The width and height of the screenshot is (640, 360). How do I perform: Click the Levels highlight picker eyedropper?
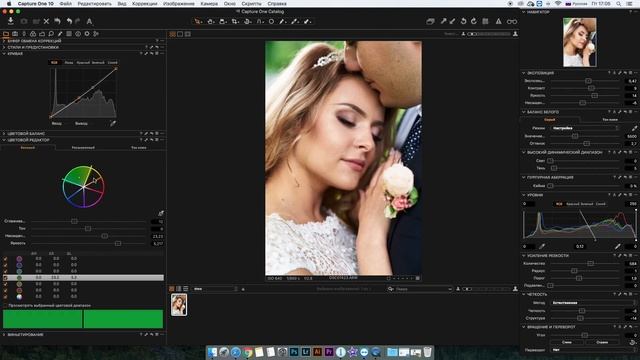pyautogui.click(x=618, y=246)
